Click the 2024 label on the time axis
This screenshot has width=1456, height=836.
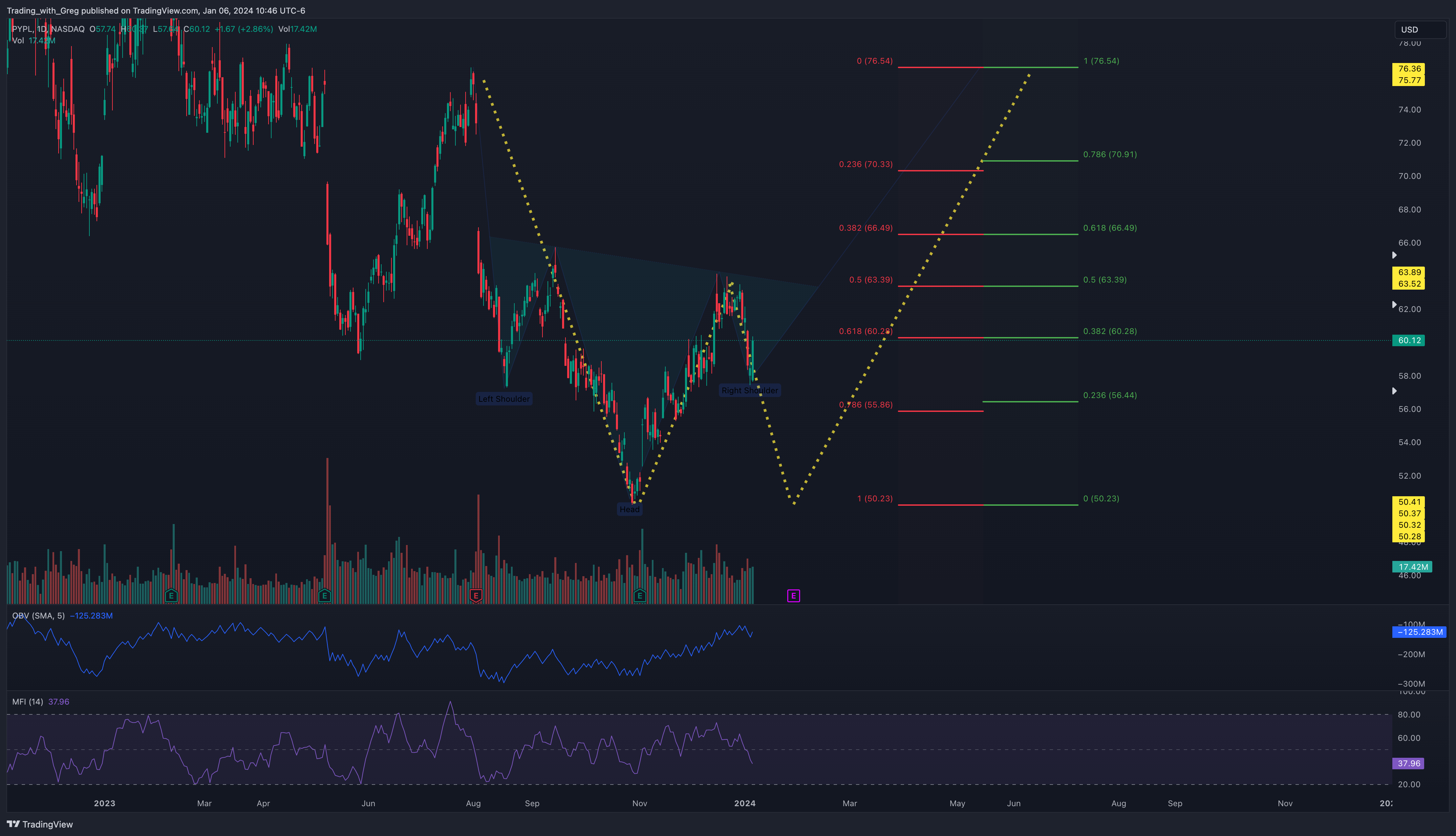tap(745, 803)
